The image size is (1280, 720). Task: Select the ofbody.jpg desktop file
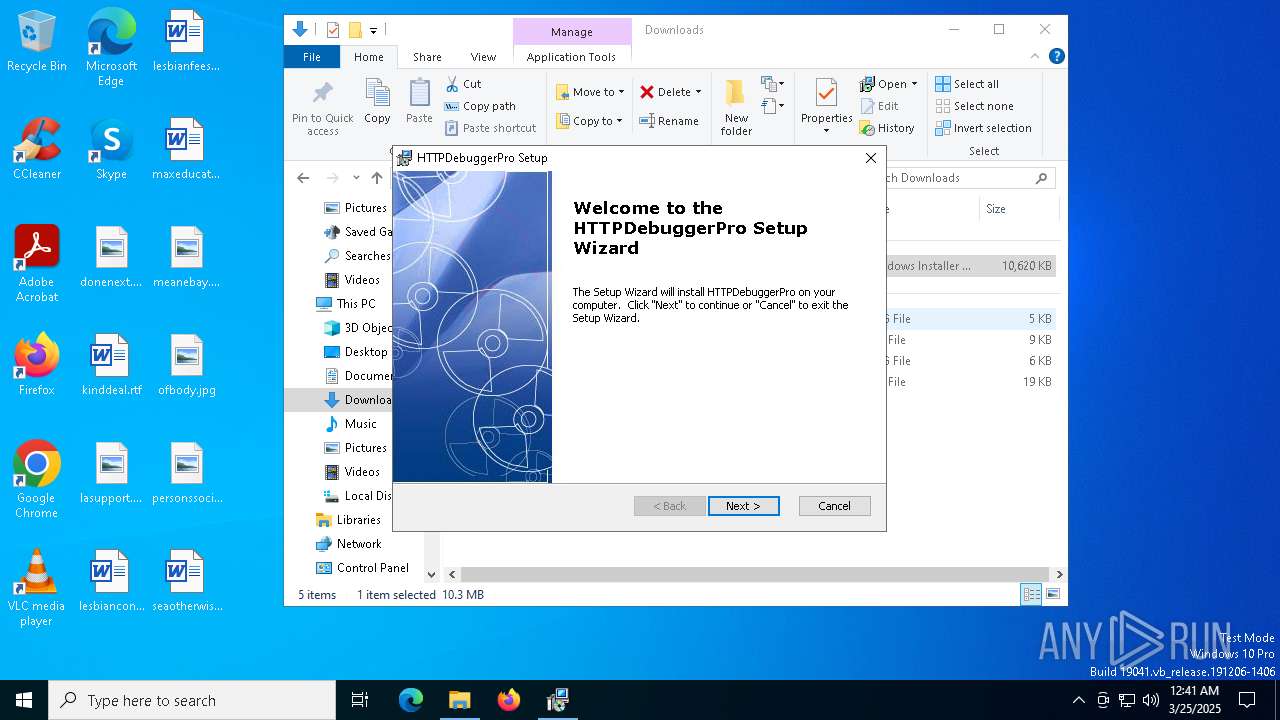point(187,366)
